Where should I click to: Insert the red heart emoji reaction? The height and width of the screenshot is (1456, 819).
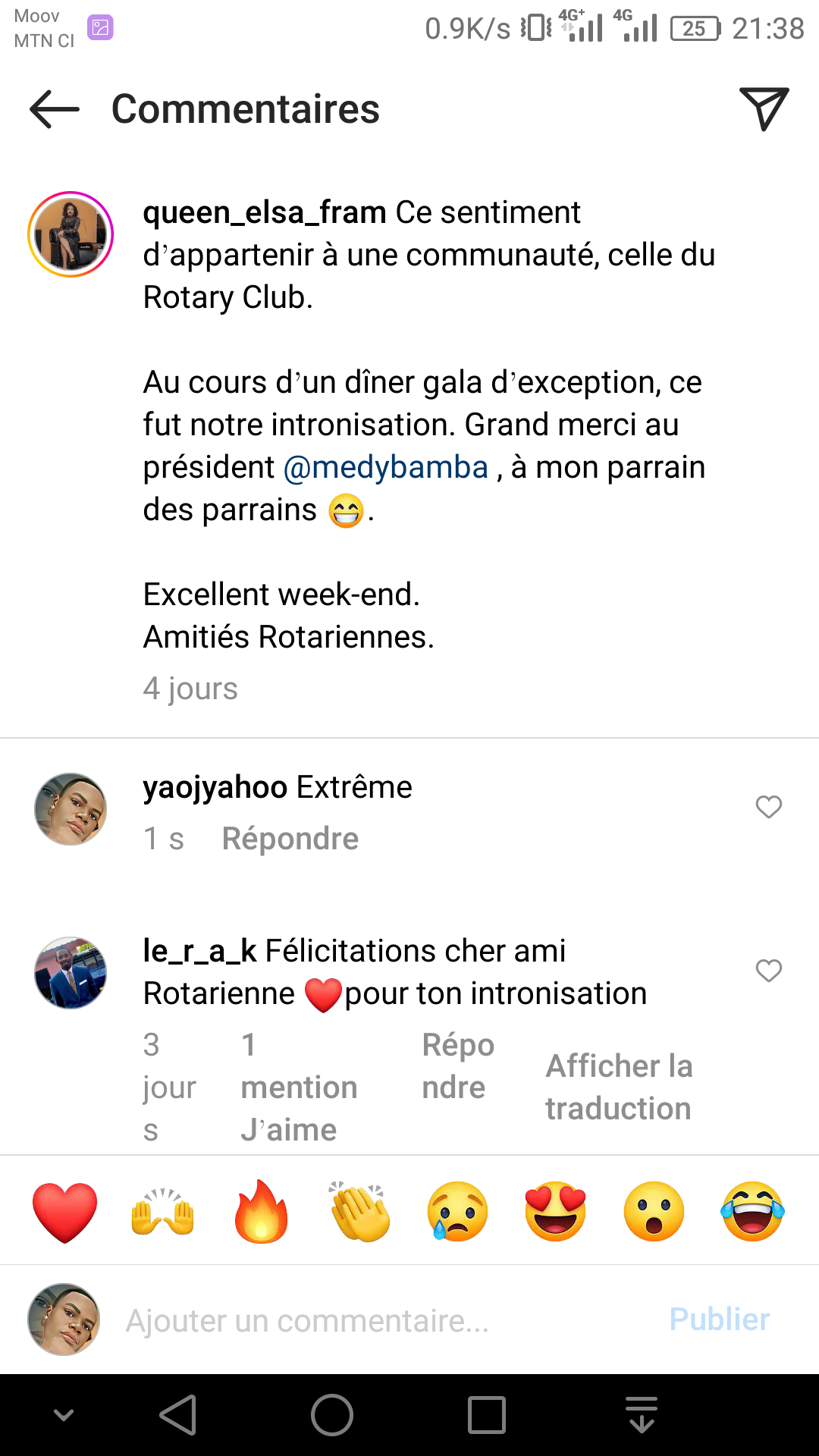[65, 1211]
